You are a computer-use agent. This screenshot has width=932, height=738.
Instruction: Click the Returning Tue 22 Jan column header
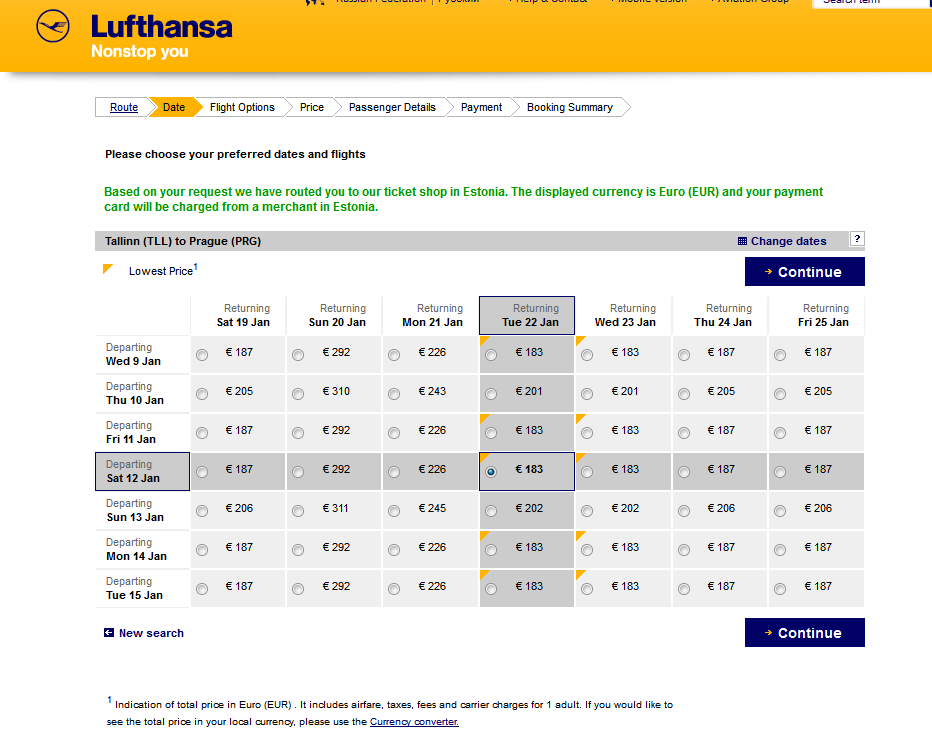[527, 316]
